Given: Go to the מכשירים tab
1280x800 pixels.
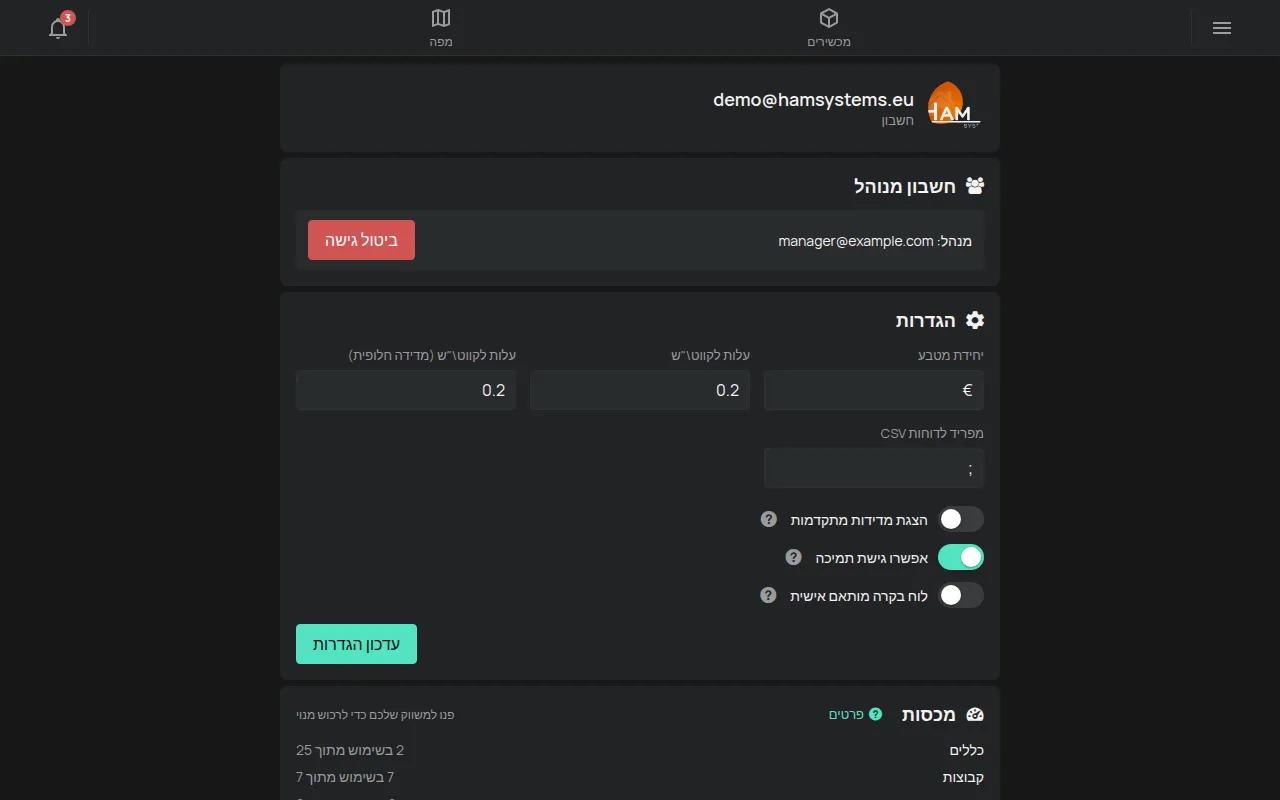Looking at the screenshot, I should tap(829, 28).
